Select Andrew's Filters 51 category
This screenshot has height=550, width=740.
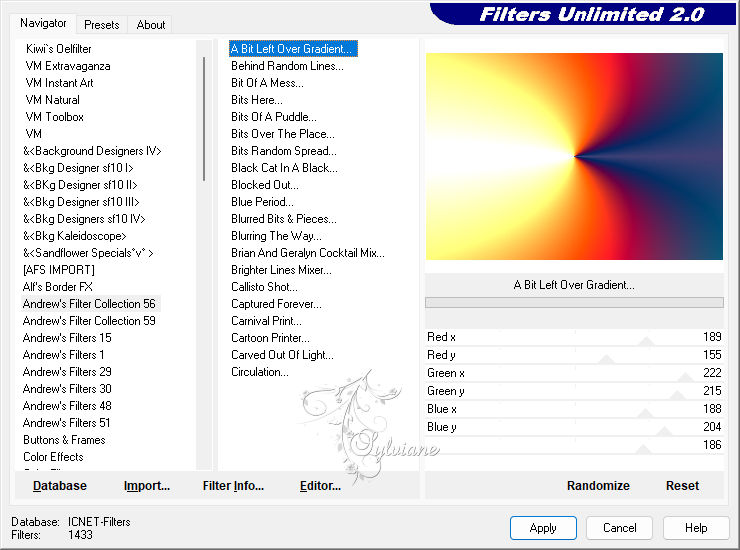(67, 423)
